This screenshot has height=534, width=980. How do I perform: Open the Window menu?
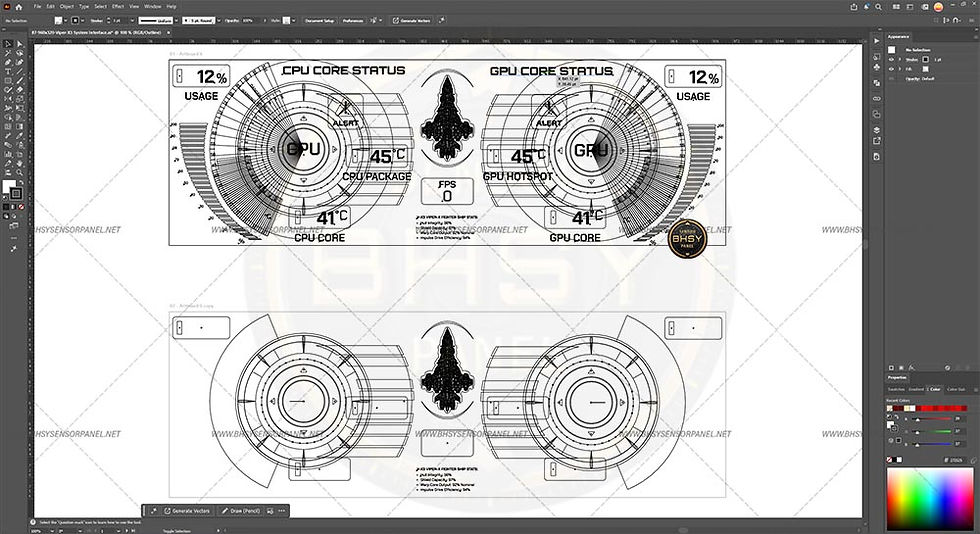pyautogui.click(x=152, y=6)
